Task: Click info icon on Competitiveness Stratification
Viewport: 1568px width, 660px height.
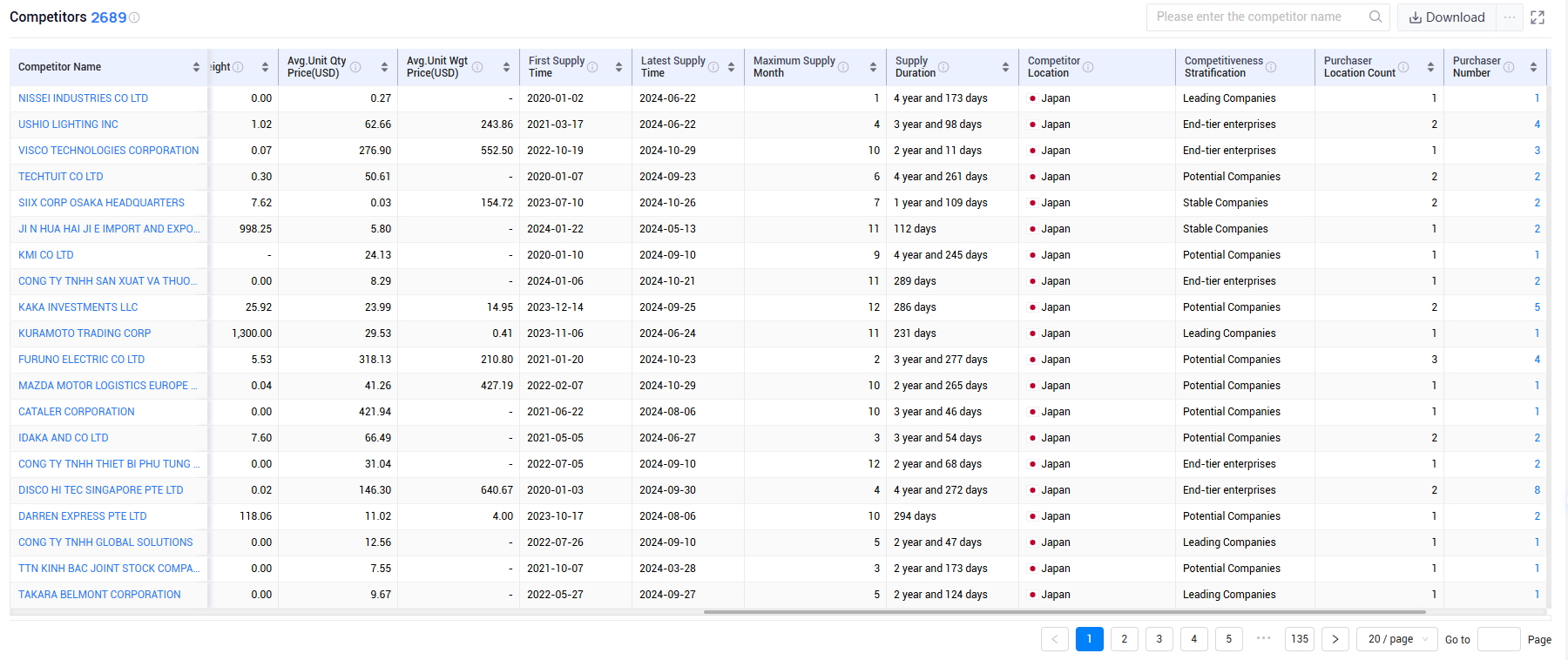Action: [1271, 67]
